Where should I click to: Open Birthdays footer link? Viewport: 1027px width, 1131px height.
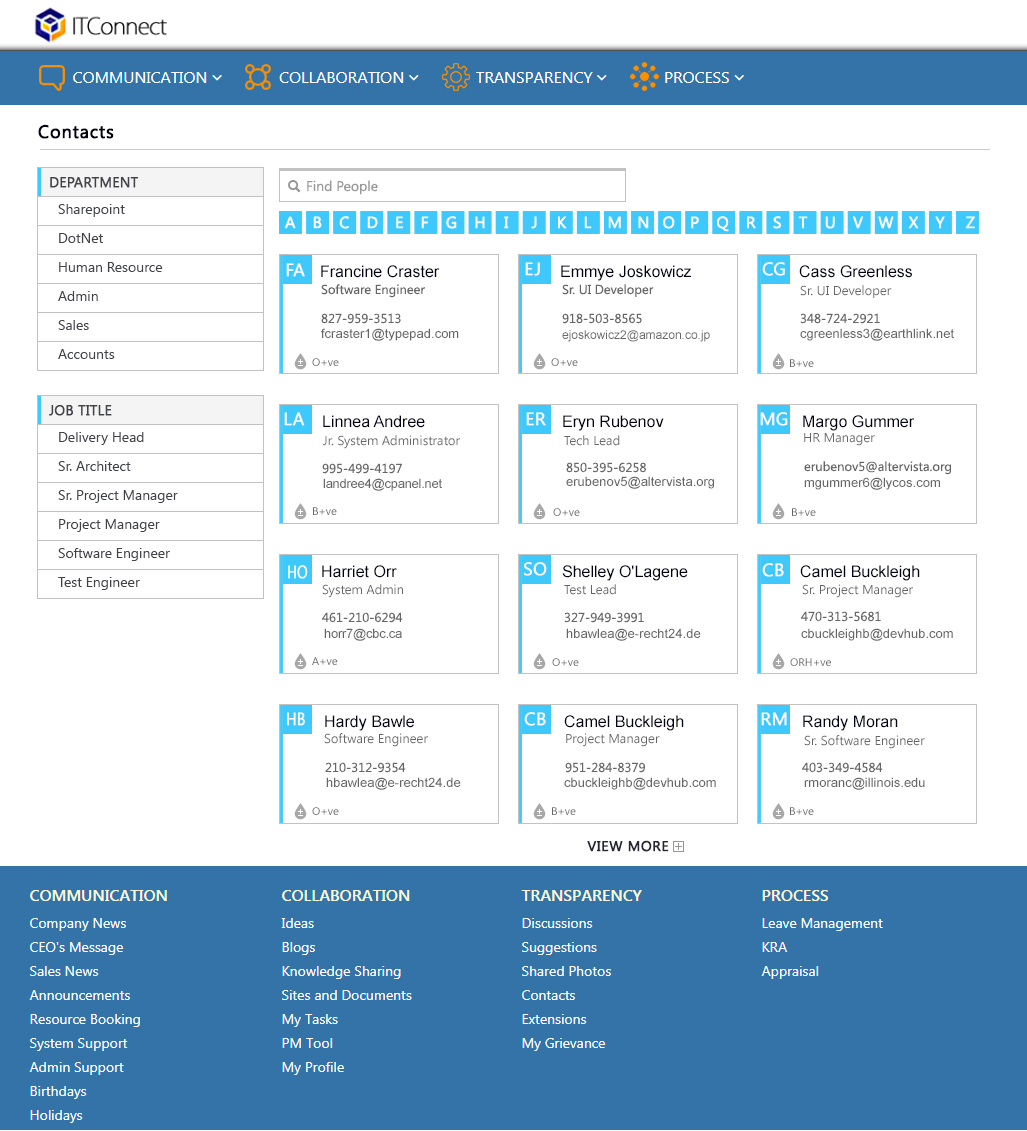coord(58,1091)
